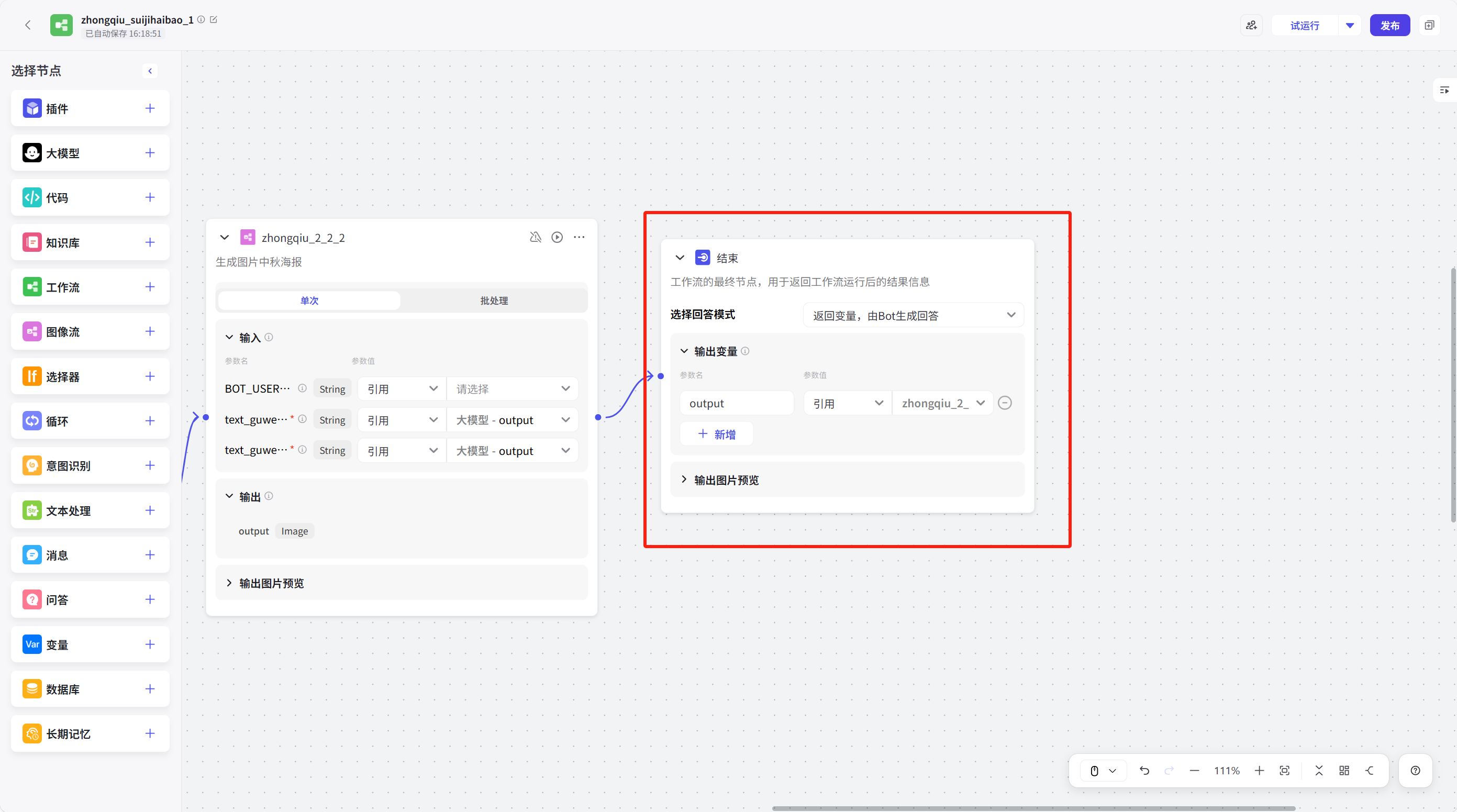
Task: Run the zhongqiu_2_2_2 node with play icon
Action: (x=557, y=238)
